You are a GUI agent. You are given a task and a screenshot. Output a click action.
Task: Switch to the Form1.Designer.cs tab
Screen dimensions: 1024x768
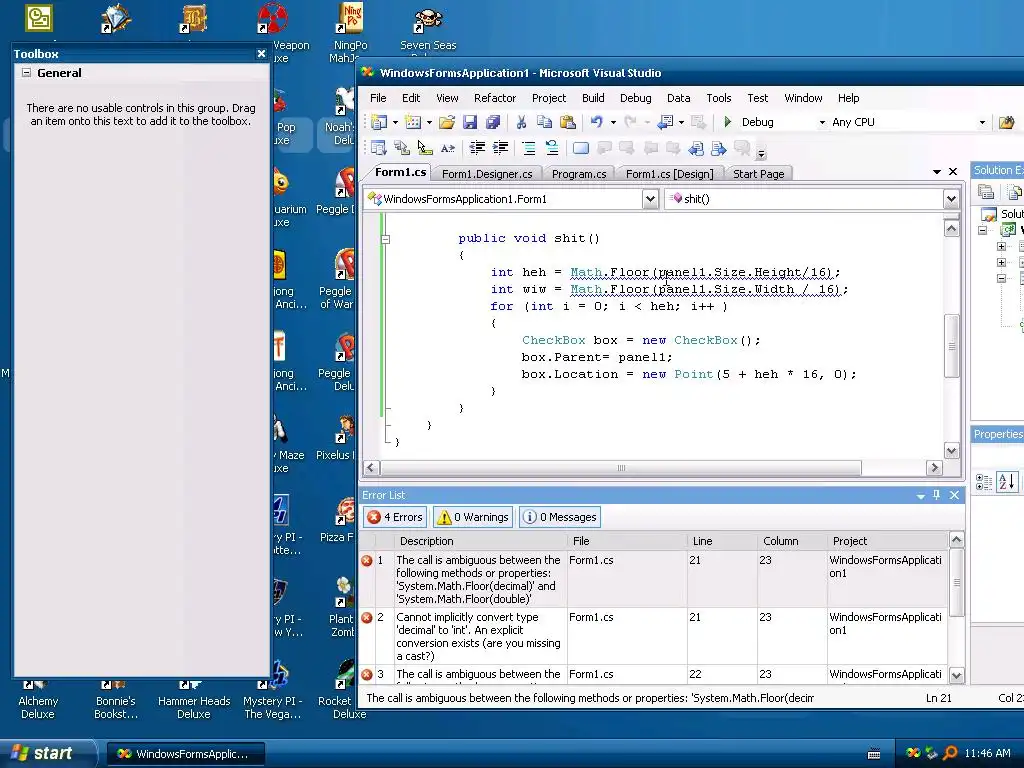487,174
